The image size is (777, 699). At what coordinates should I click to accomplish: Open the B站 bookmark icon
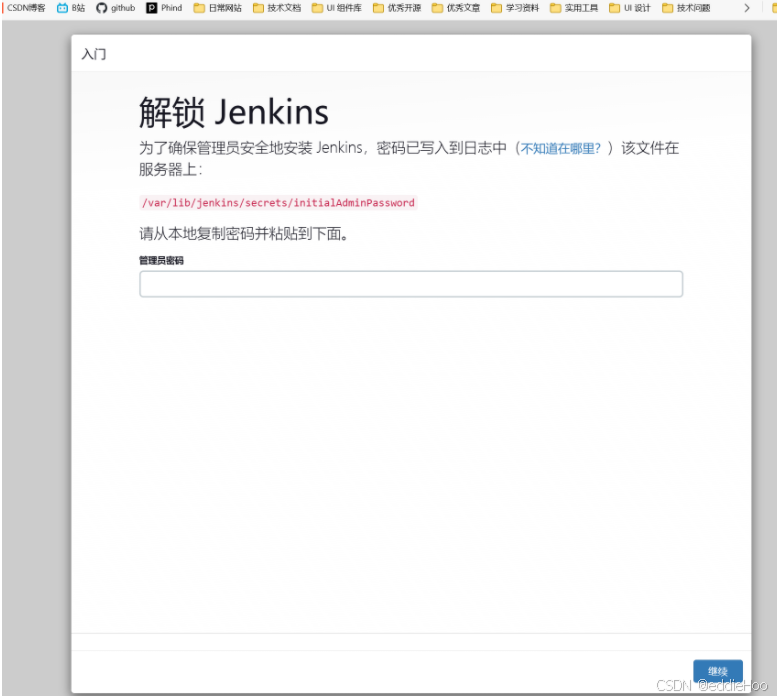pyautogui.click(x=62, y=8)
